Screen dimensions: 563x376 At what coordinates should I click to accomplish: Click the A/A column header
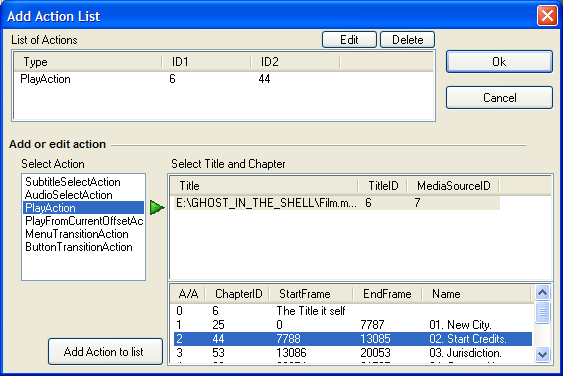188,294
